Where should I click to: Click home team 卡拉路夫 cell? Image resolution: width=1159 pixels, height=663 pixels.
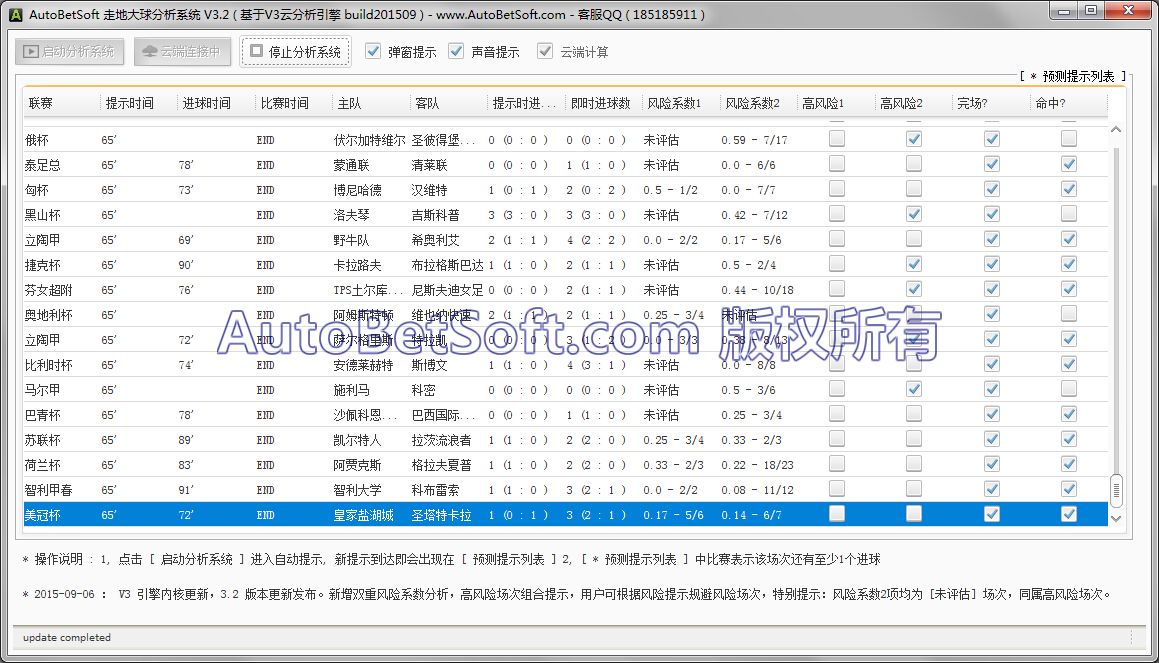357,265
